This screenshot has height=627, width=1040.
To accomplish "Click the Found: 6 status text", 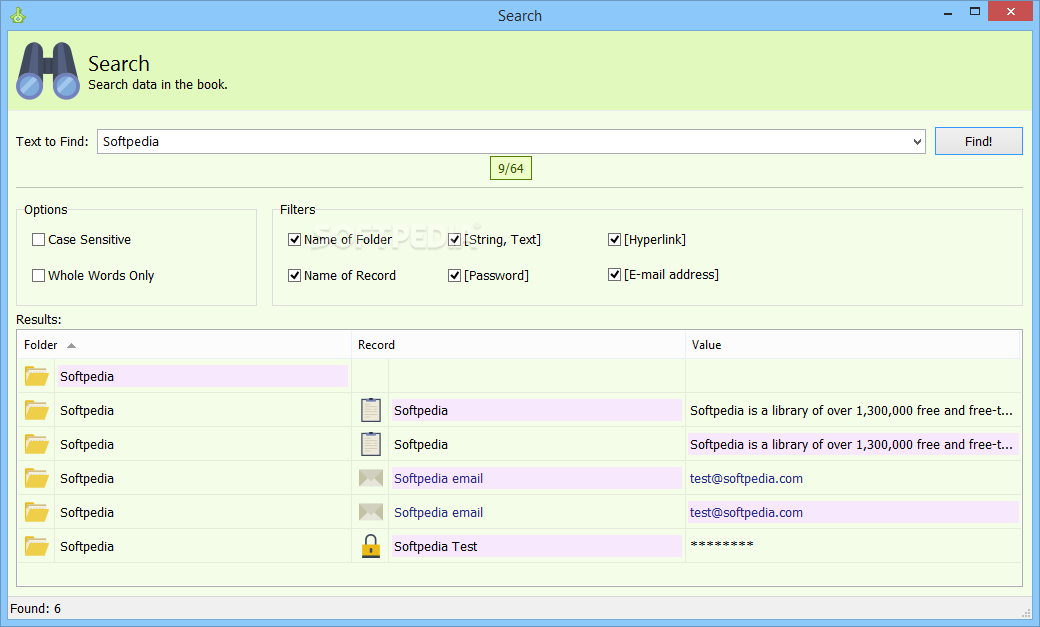I will (x=35, y=608).
